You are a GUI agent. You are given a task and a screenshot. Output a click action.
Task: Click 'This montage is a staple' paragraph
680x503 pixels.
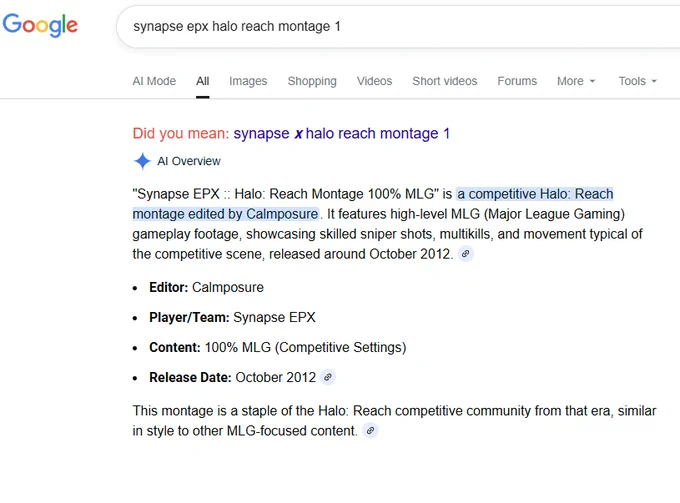[x=395, y=421]
